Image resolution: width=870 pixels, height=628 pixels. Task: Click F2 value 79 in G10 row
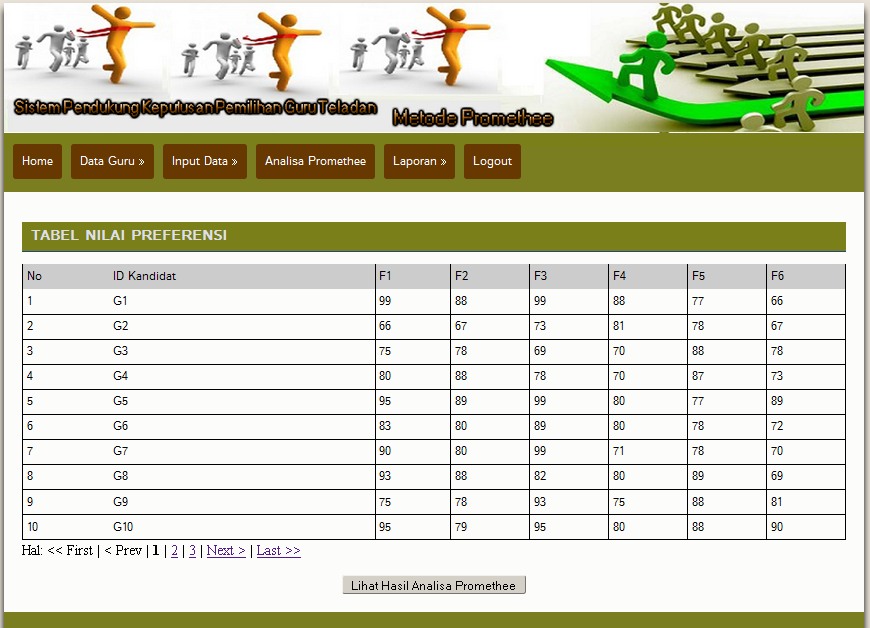tap(490, 526)
